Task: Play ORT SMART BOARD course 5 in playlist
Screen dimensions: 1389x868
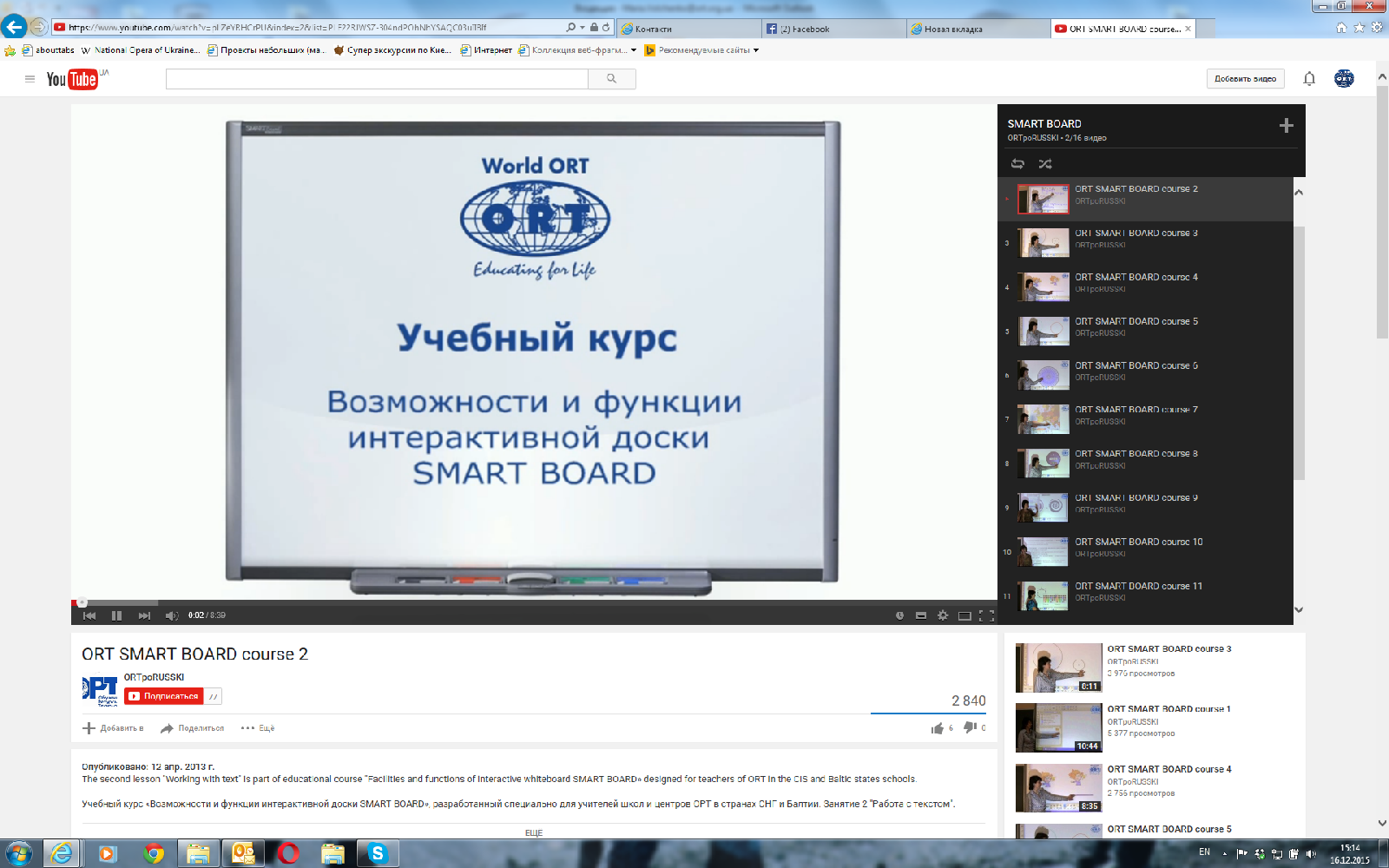Action: point(1145,332)
